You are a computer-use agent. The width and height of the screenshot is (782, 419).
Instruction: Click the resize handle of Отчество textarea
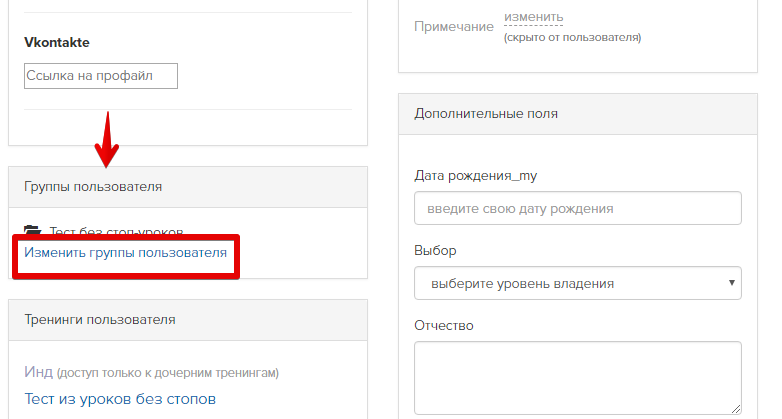pyautogui.click(x=736, y=409)
